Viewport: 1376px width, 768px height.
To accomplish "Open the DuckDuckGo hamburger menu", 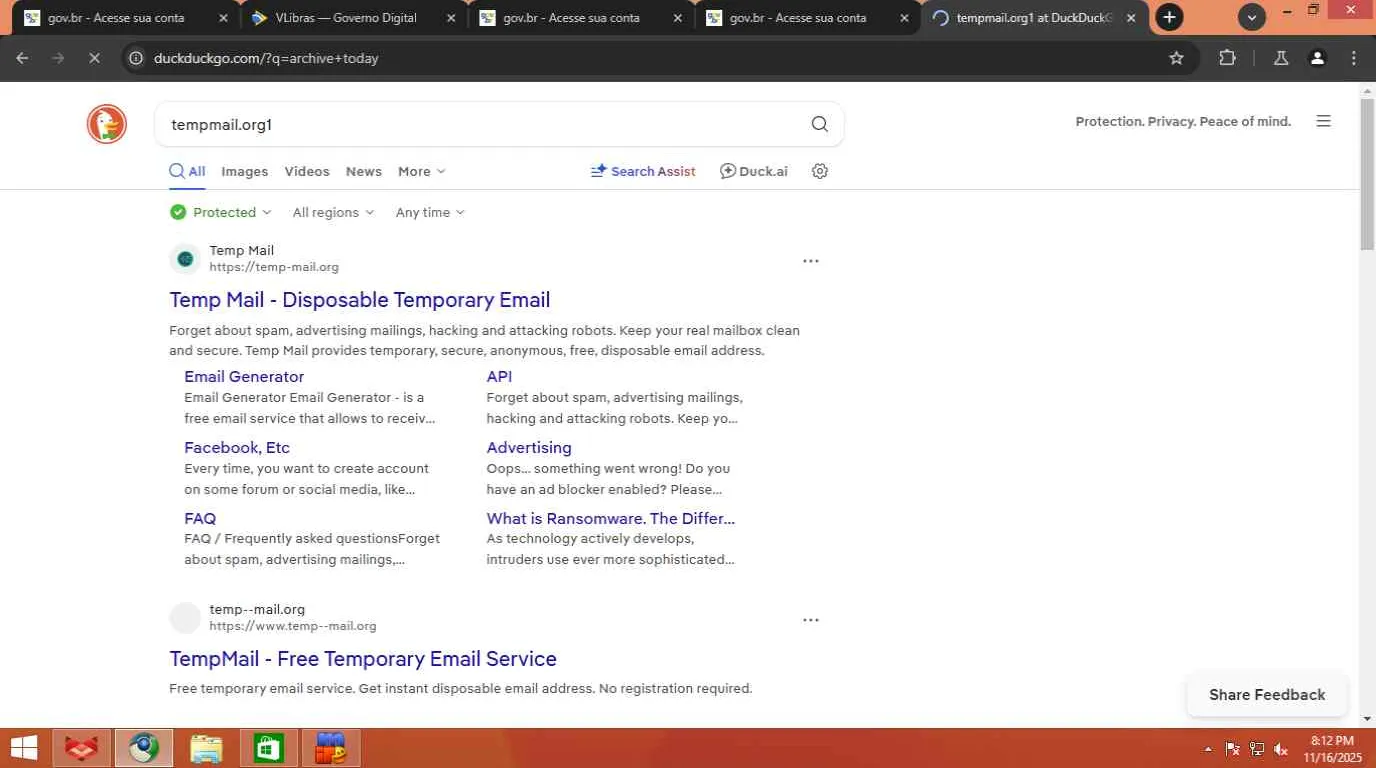I will coord(1324,121).
